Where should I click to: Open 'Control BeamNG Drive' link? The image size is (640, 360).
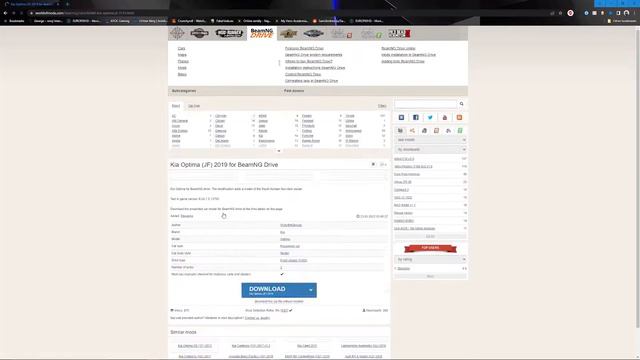point(303,74)
